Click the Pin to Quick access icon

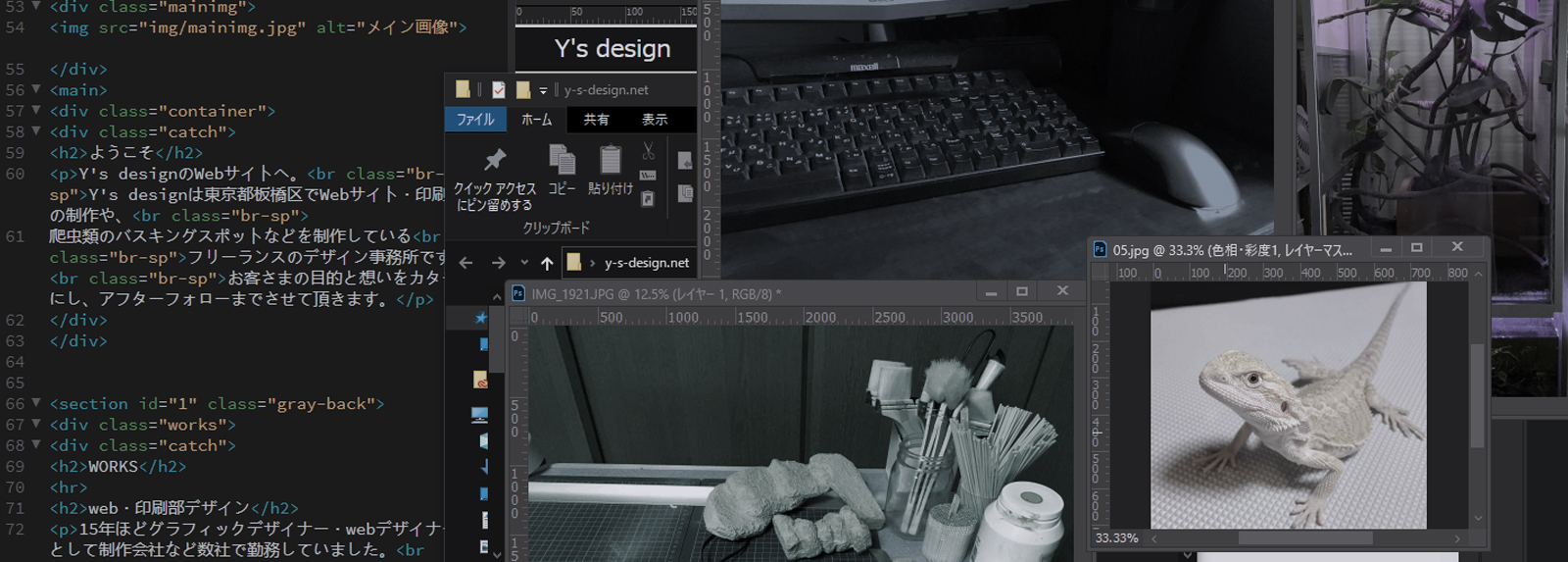pos(495,158)
